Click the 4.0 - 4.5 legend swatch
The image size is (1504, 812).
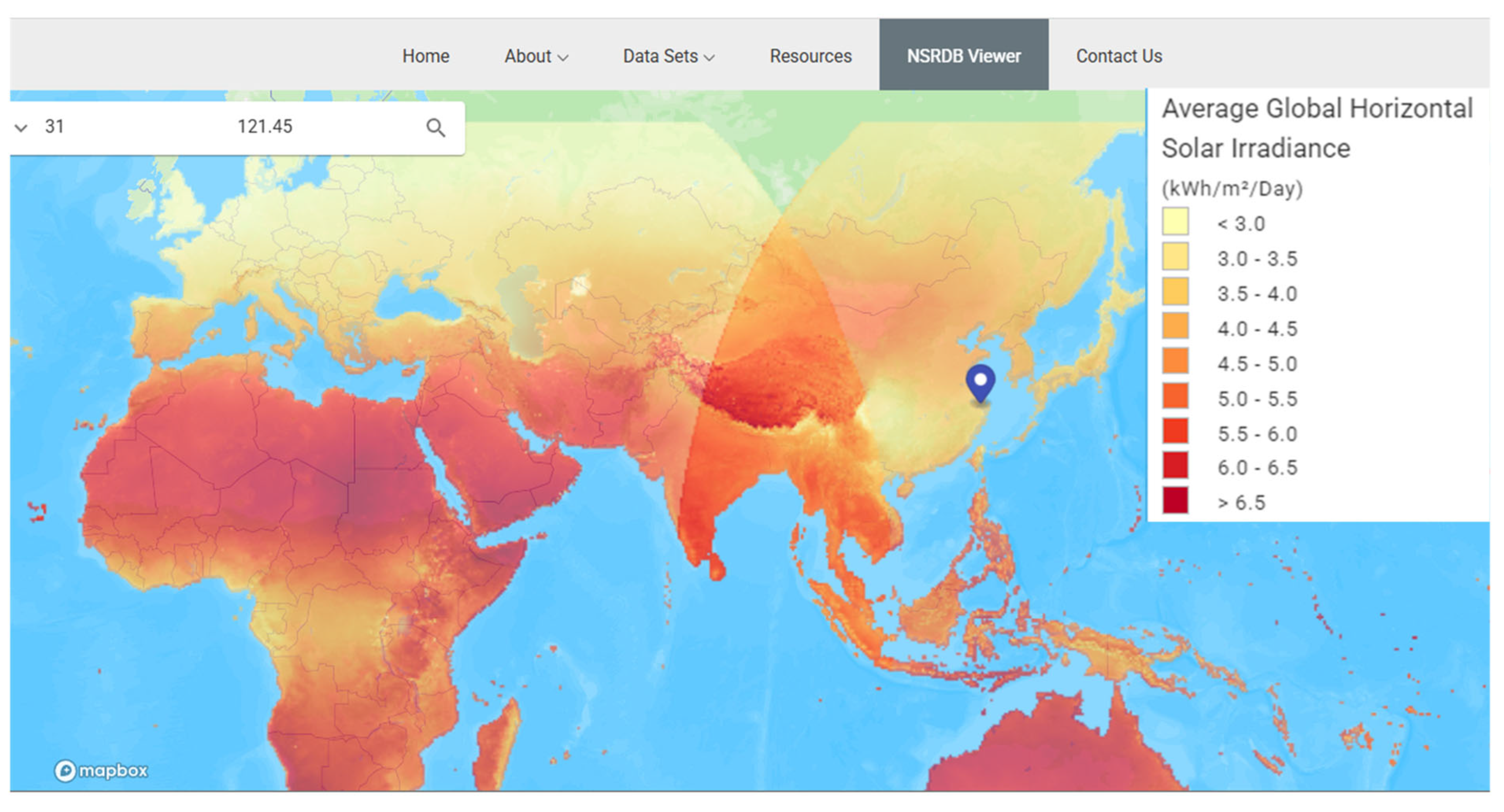(1175, 326)
